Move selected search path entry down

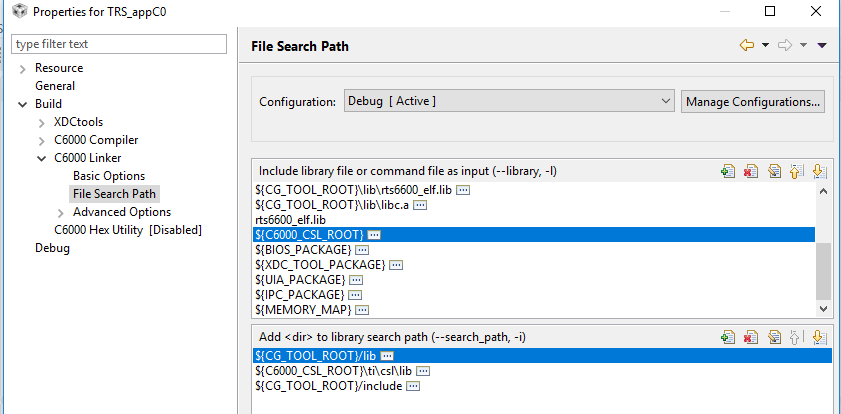tap(818, 337)
